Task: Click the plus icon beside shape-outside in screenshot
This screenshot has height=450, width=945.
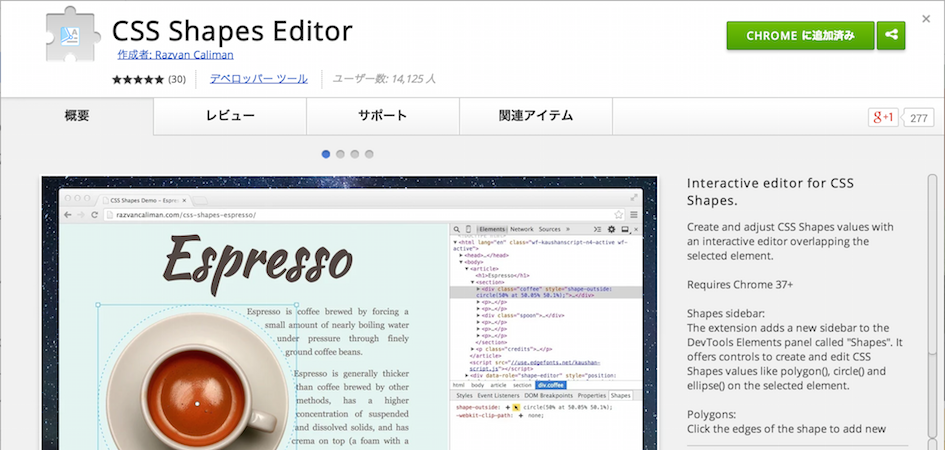Action: tap(508, 408)
